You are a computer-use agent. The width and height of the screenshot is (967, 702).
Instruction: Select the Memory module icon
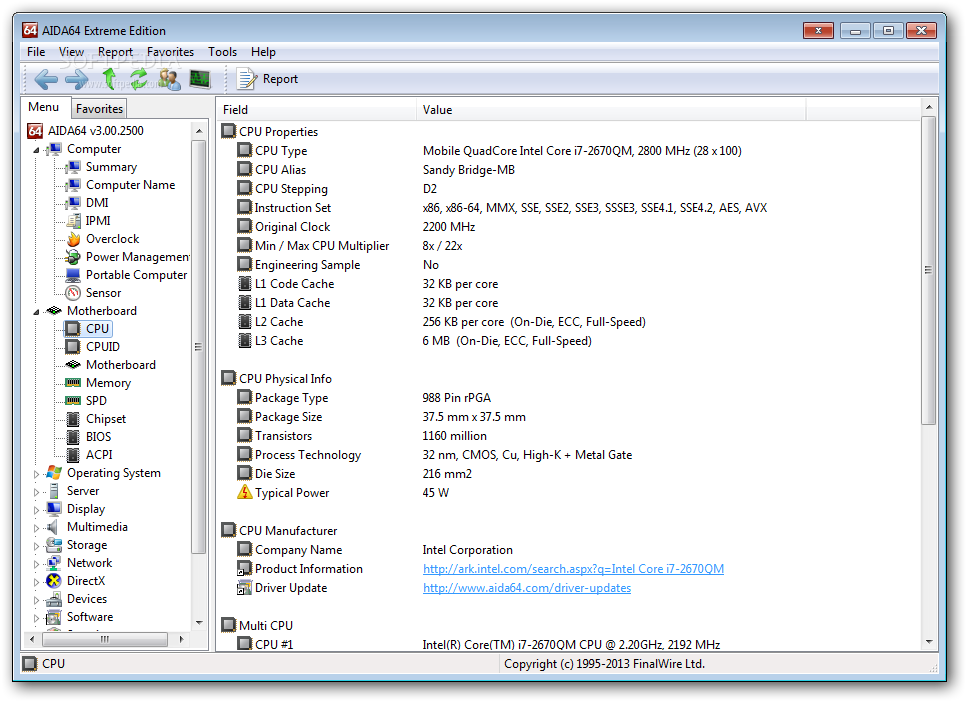point(73,382)
